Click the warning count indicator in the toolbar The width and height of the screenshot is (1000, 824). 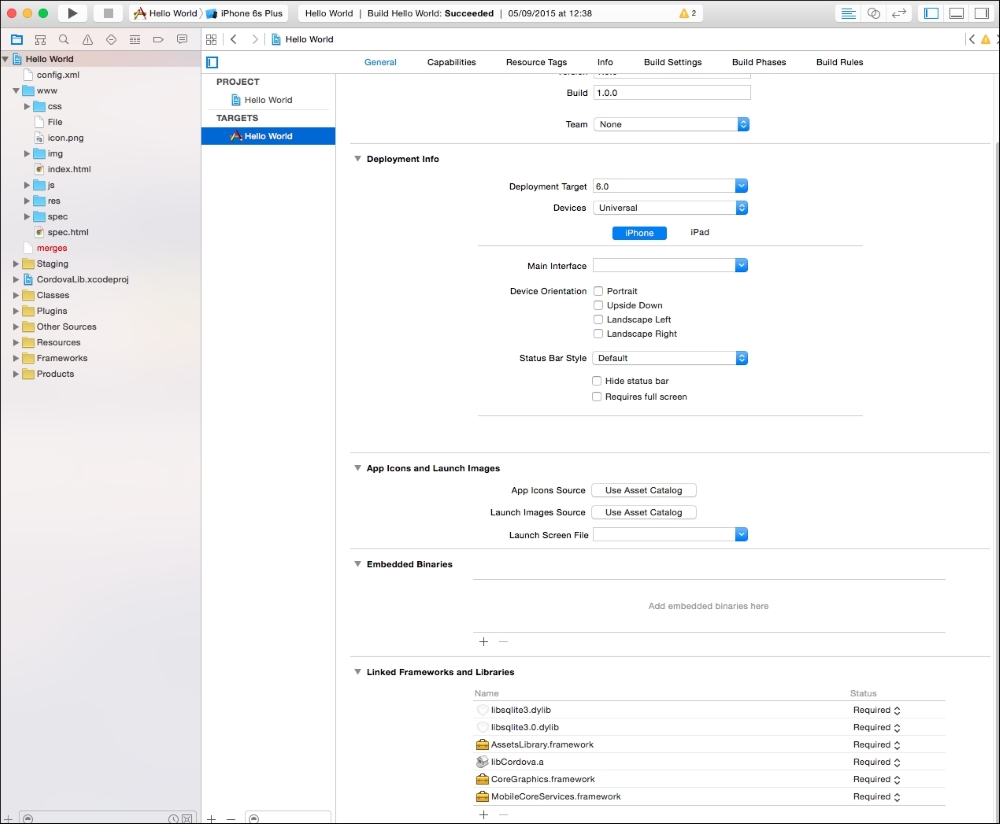coord(688,13)
